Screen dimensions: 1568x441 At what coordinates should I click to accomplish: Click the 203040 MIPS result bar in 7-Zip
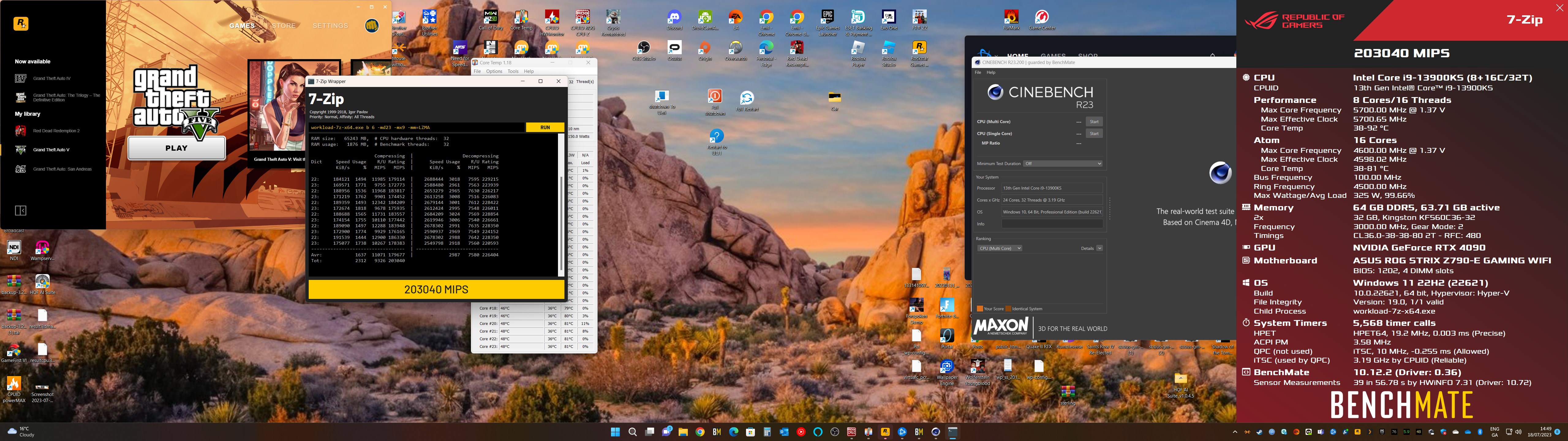pos(436,289)
